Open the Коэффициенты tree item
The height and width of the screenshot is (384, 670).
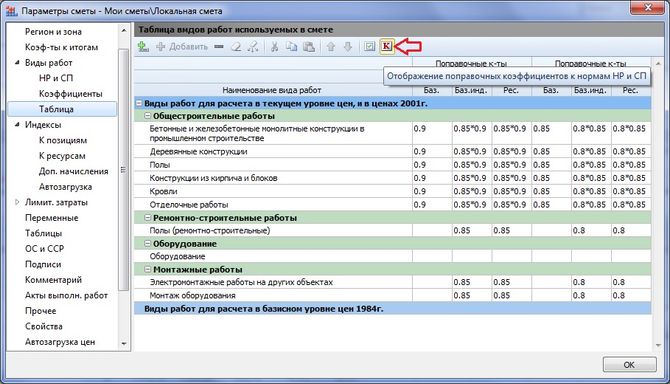click(71, 94)
